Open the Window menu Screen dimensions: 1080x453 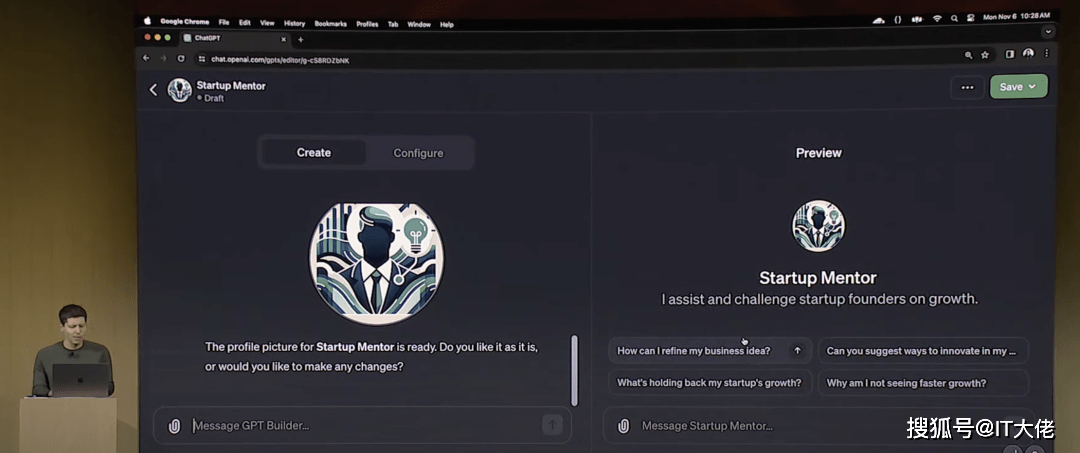(419, 24)
